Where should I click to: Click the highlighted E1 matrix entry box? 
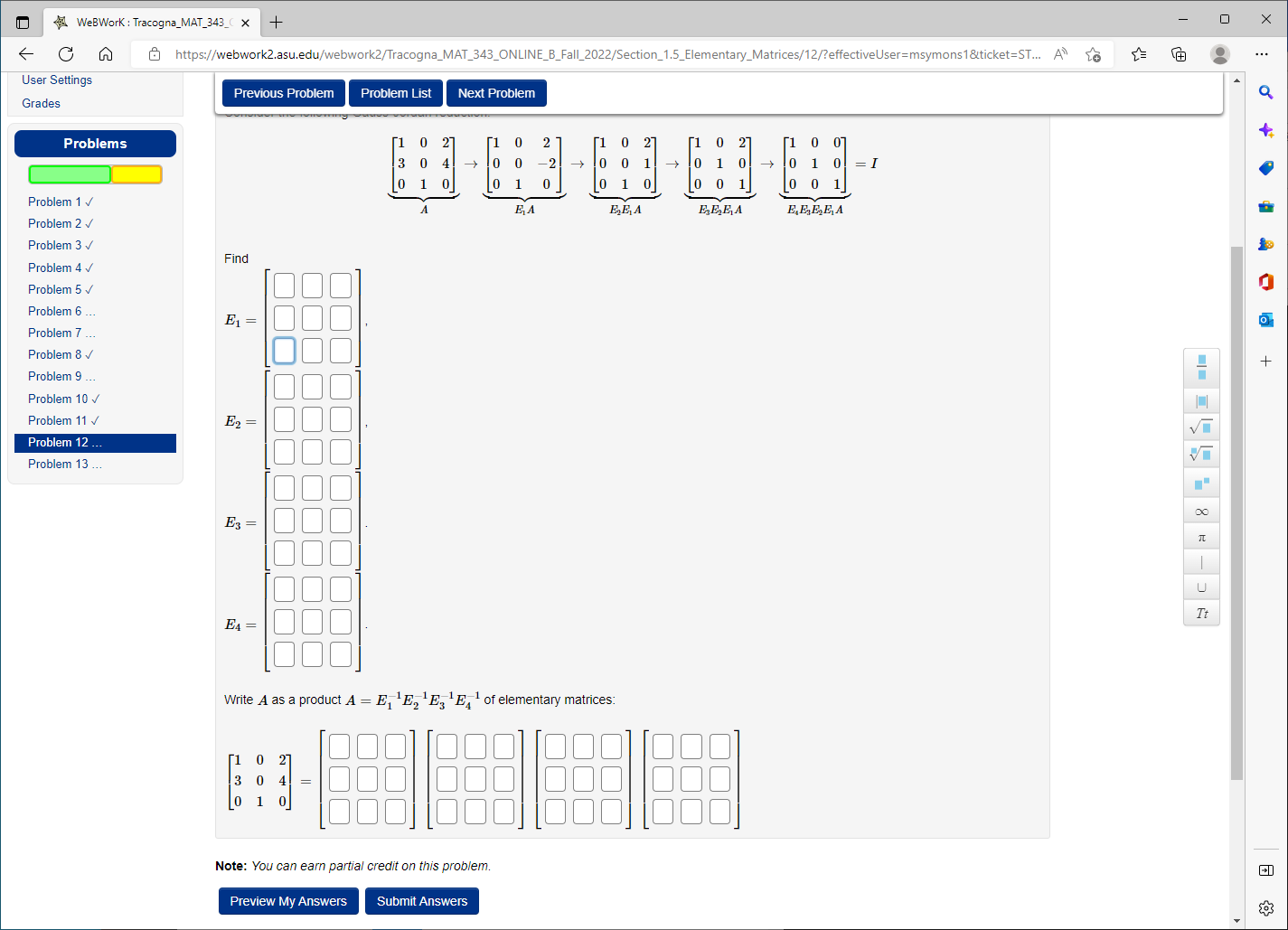[x=284, y=351]
